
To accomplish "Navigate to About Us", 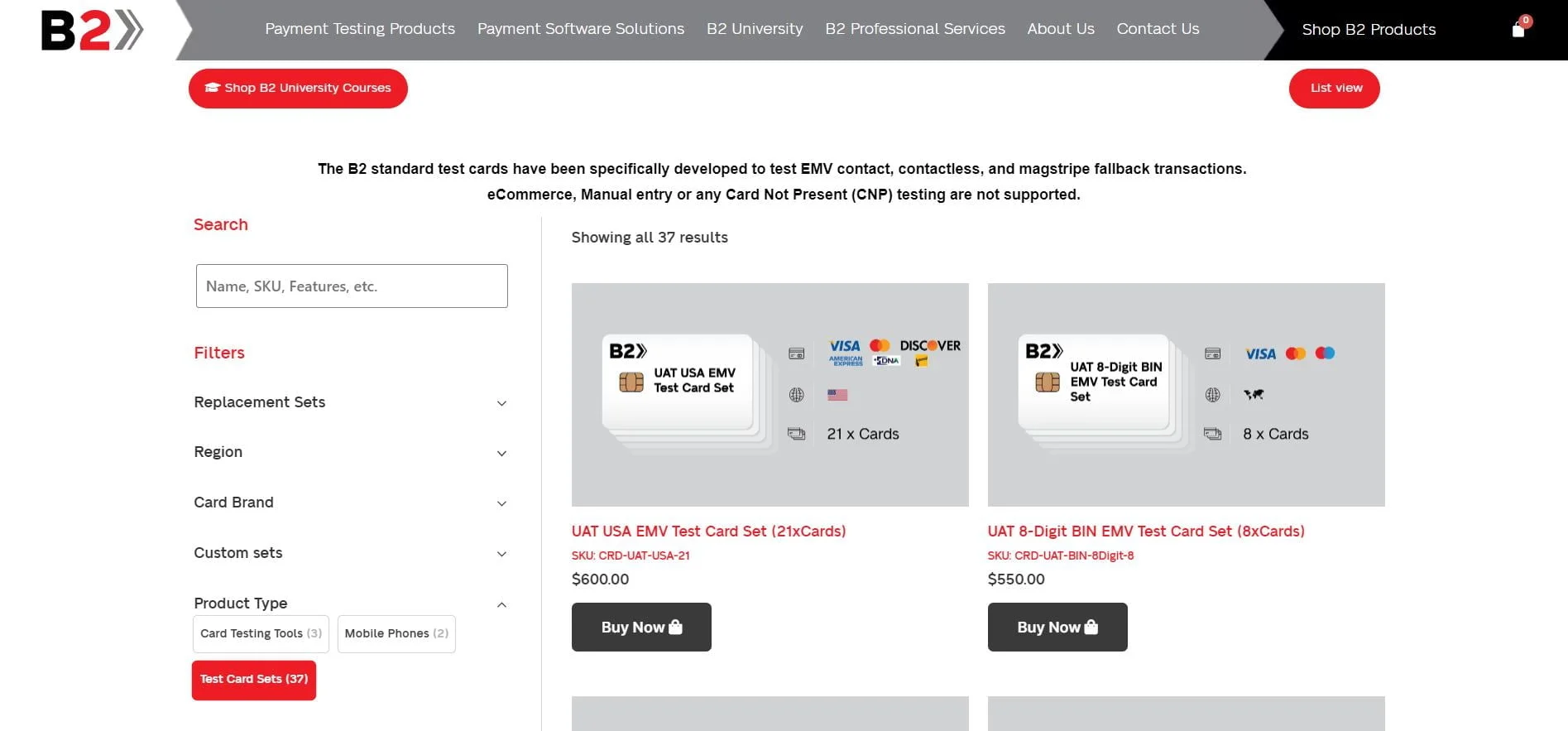I will click(1061, 29).
